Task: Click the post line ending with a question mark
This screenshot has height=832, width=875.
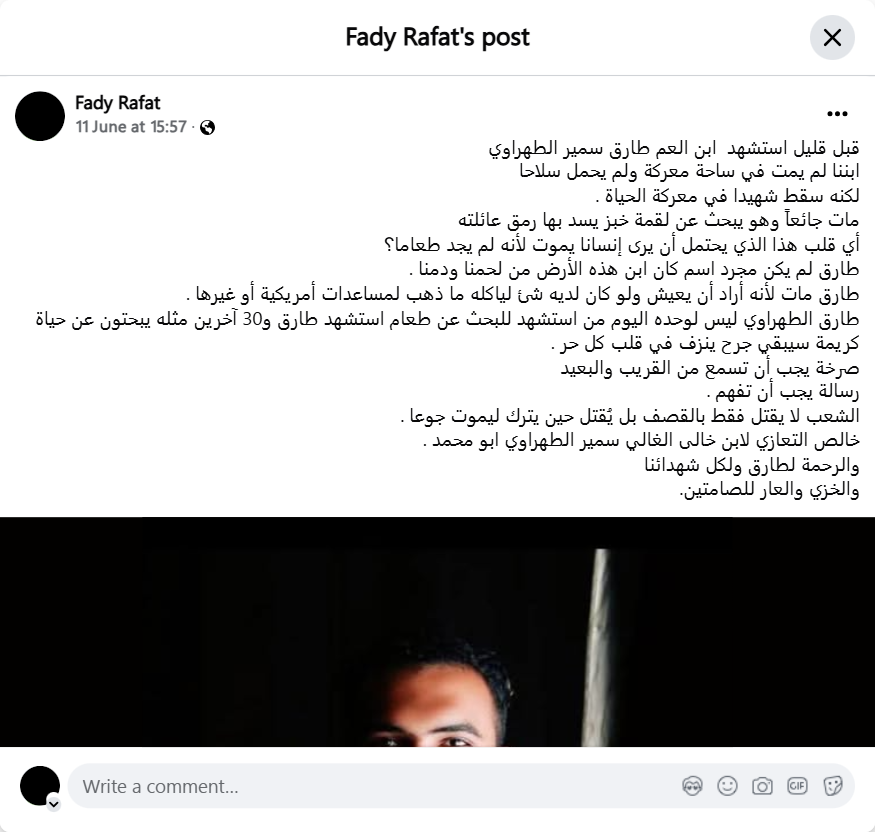Action: (622, 245)
